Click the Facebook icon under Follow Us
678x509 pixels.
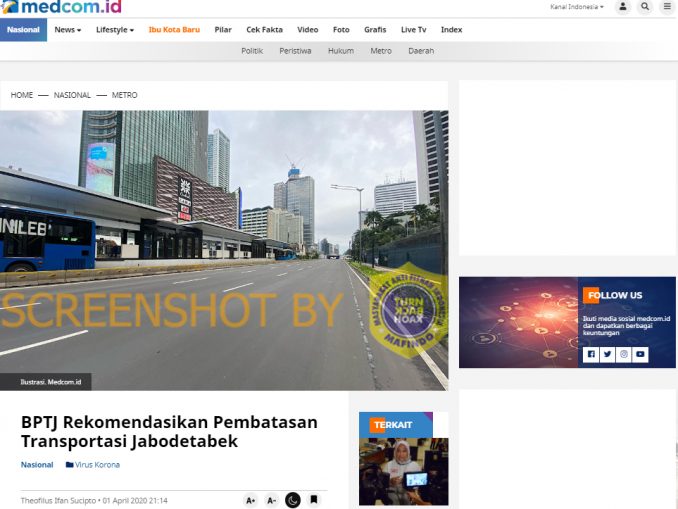(591, 354)
